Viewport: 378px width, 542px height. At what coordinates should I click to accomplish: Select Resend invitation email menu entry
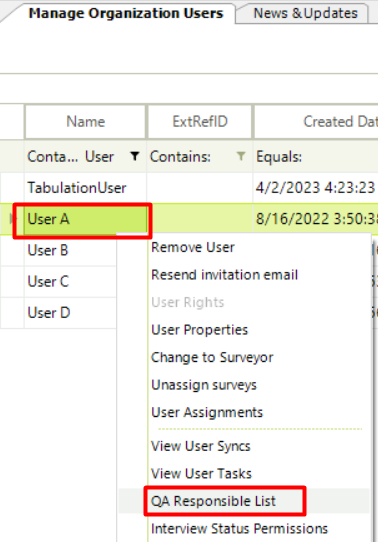pos(225,275)
